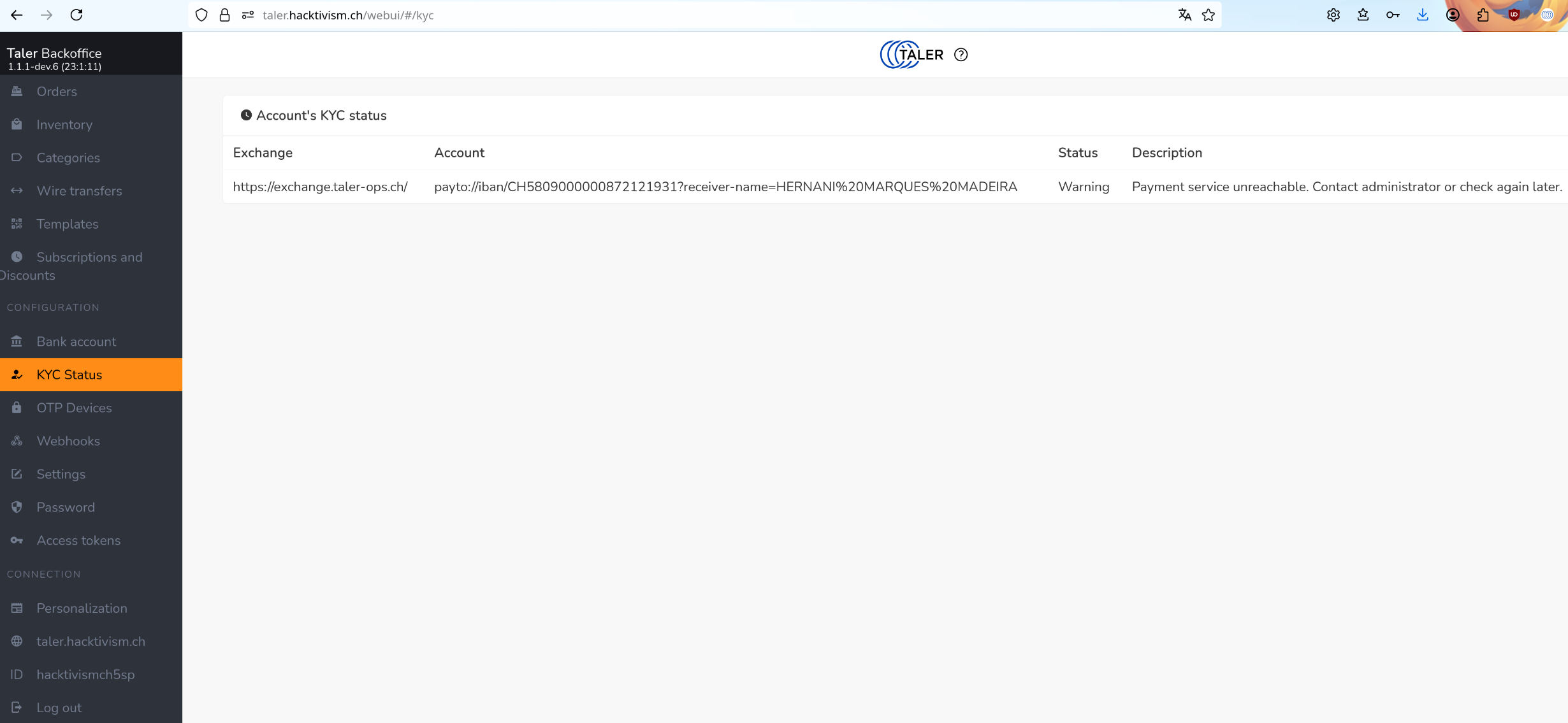This screenshot has height=723, width=1568.
Task: Click the Account column header
Action: (x=459, y=153)
